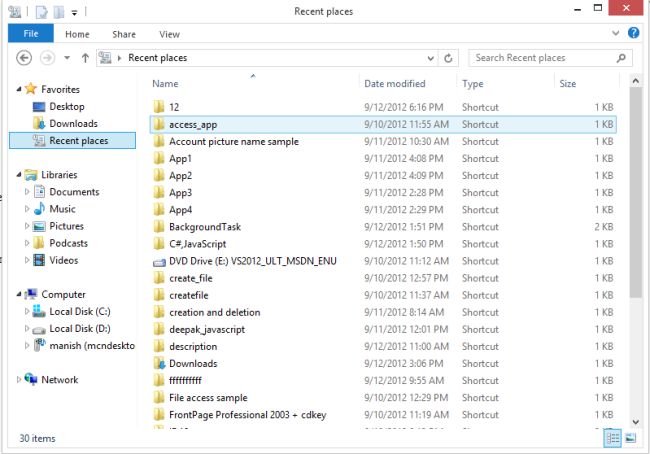
Task: Expand the ribbon with the chevron
Action: [616, 33]
